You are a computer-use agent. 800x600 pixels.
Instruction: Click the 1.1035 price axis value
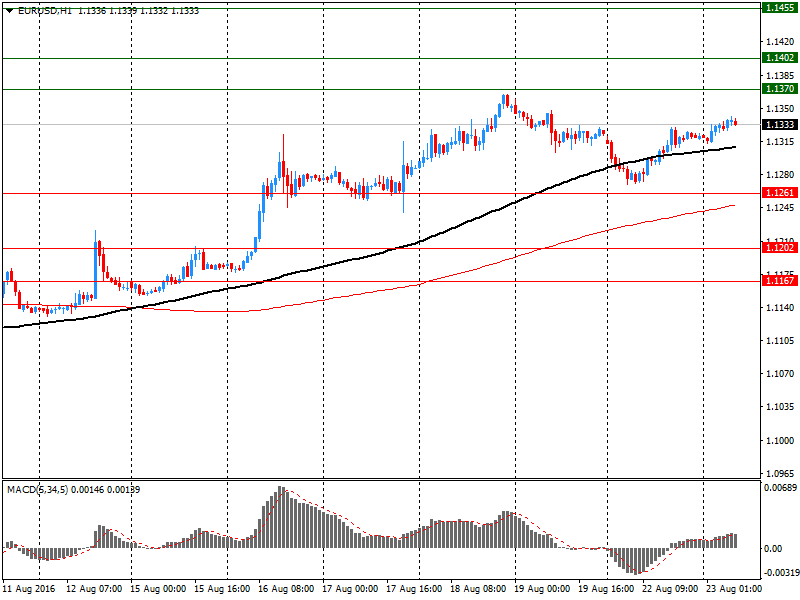pos(780,407)
